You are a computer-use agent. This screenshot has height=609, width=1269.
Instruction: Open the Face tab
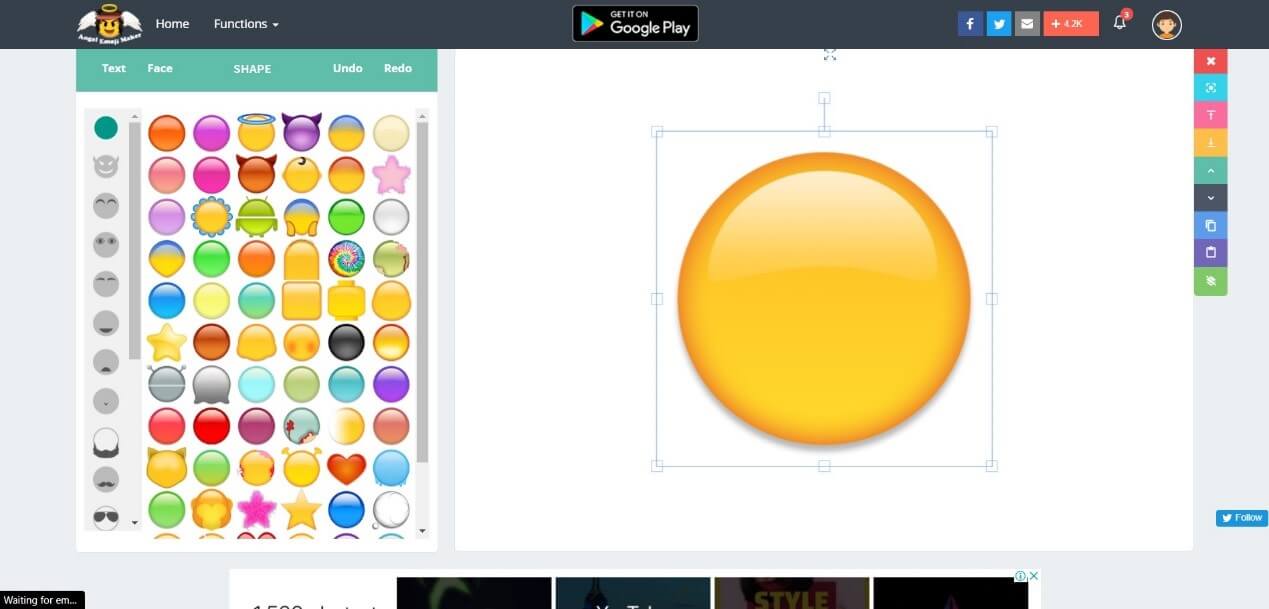point(159,68)
